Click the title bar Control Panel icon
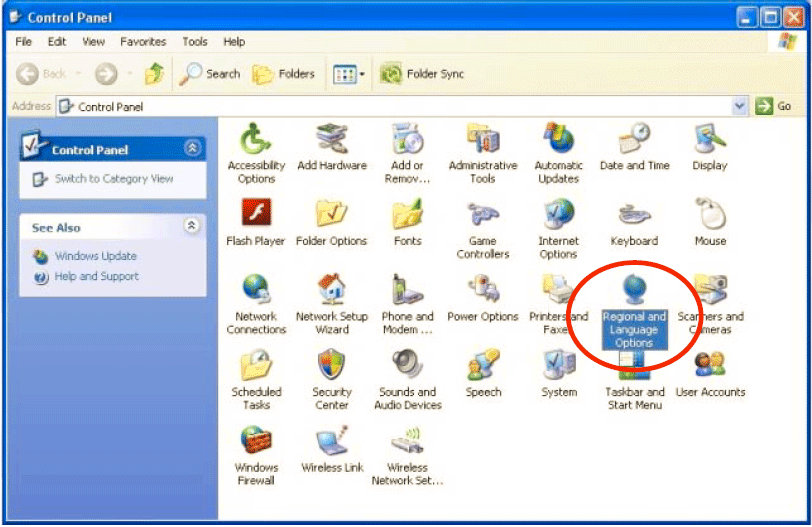 16,17
